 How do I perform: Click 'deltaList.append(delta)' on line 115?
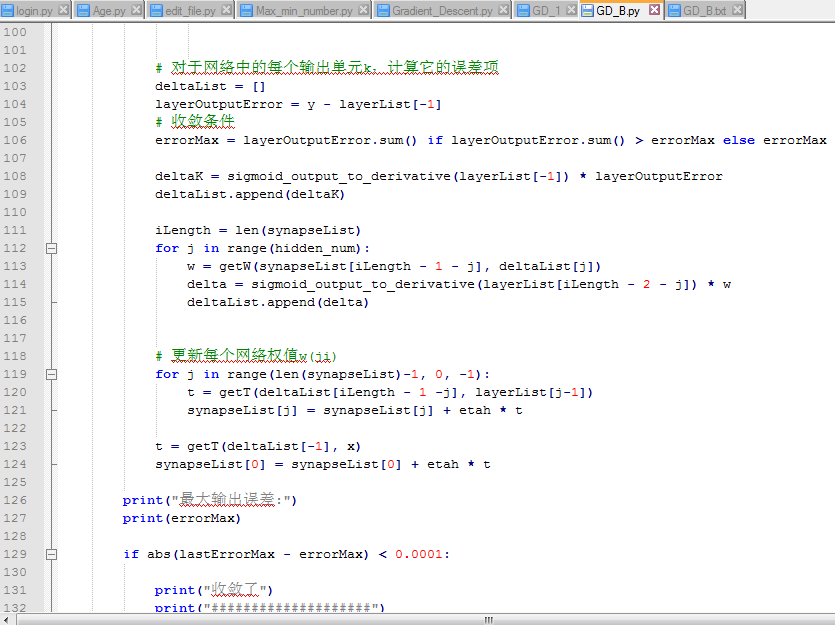277,302
